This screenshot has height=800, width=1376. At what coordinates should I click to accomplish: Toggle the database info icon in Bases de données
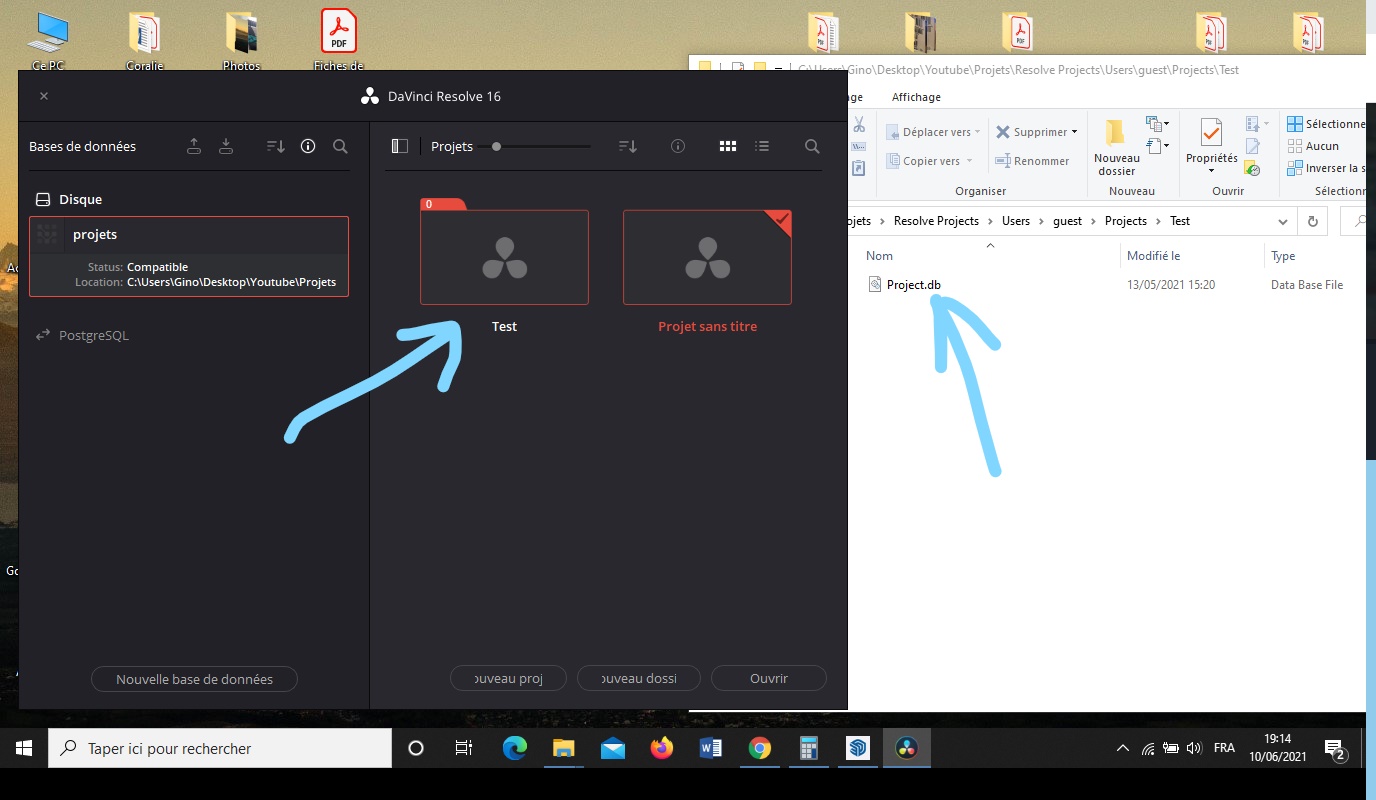pyautogui.click(x=308, y=146)
